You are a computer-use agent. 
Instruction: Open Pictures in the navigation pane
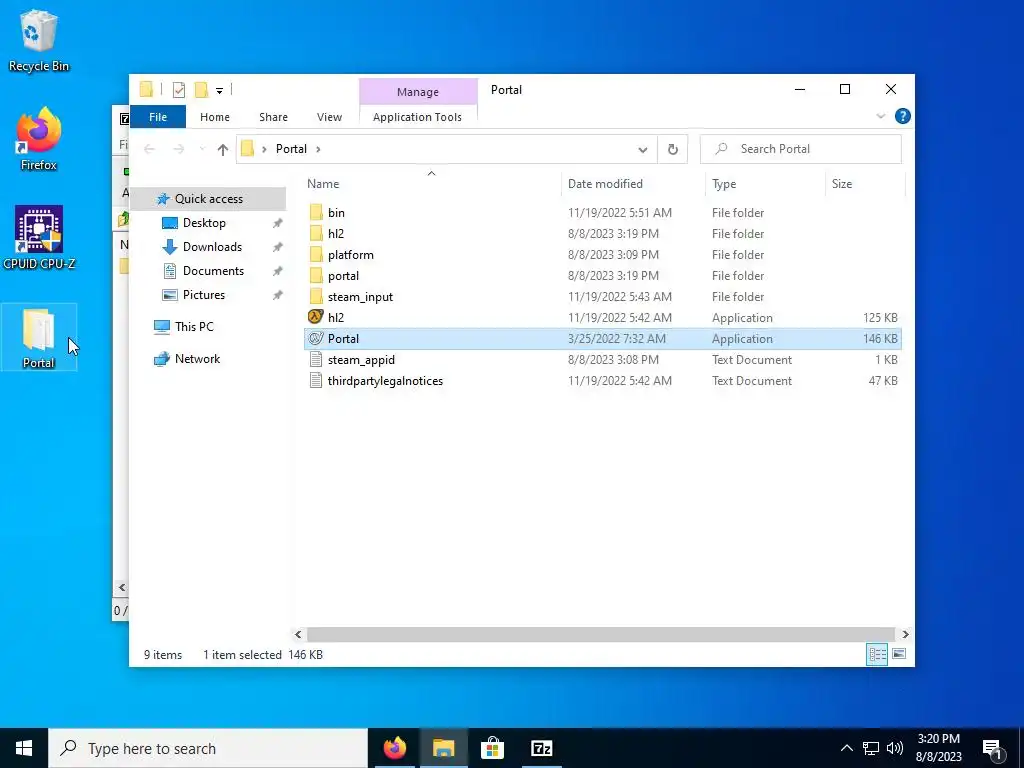click(x=204, y=295)
